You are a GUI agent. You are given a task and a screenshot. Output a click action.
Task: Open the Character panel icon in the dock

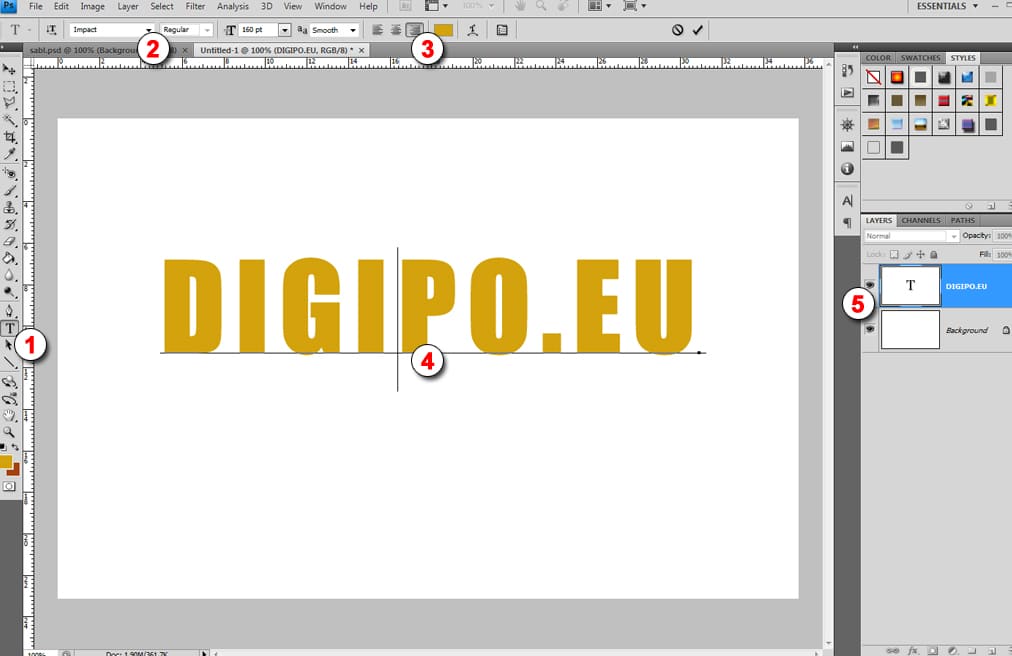[x=847, y=201]
